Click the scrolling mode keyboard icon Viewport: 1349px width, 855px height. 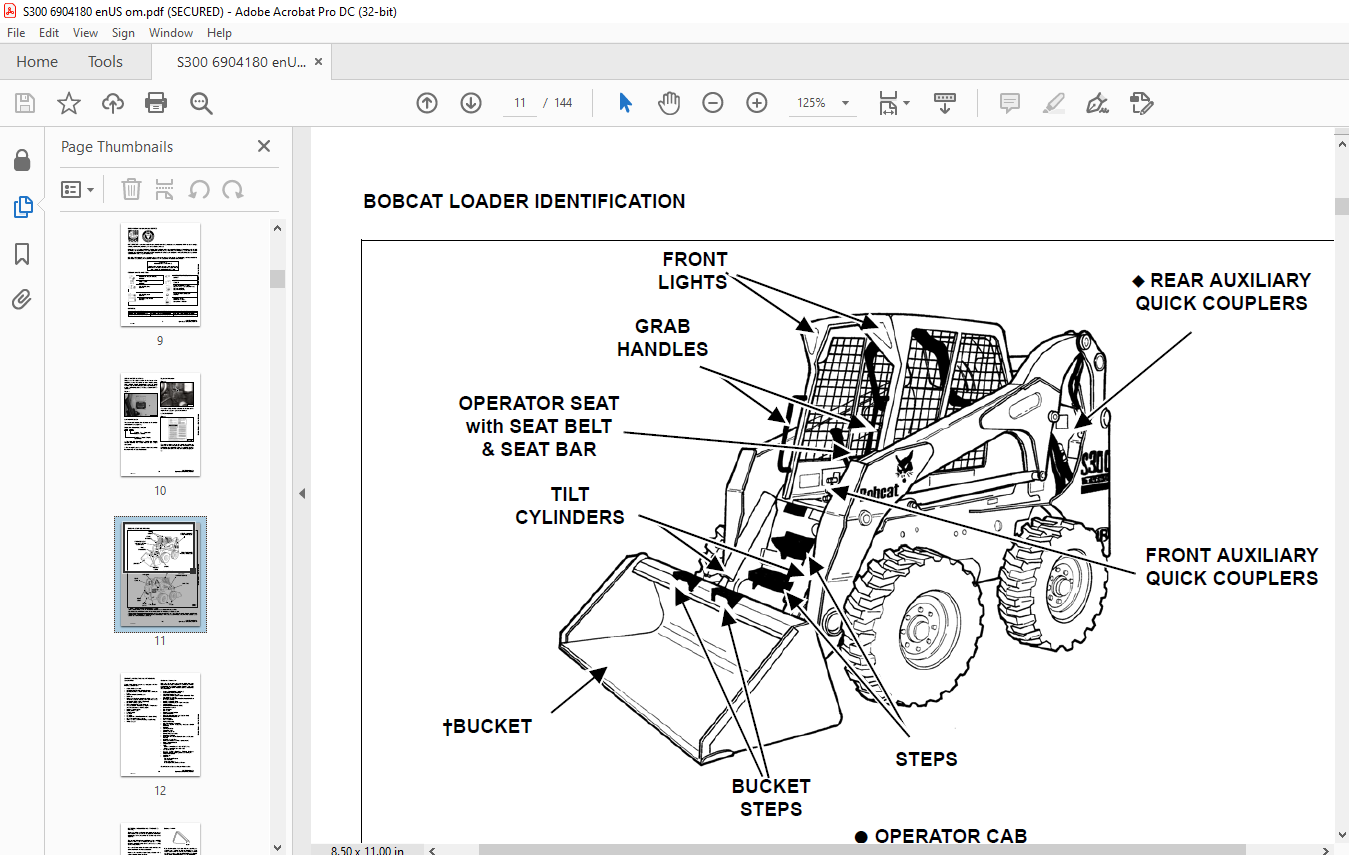click(x=945, y=103)
